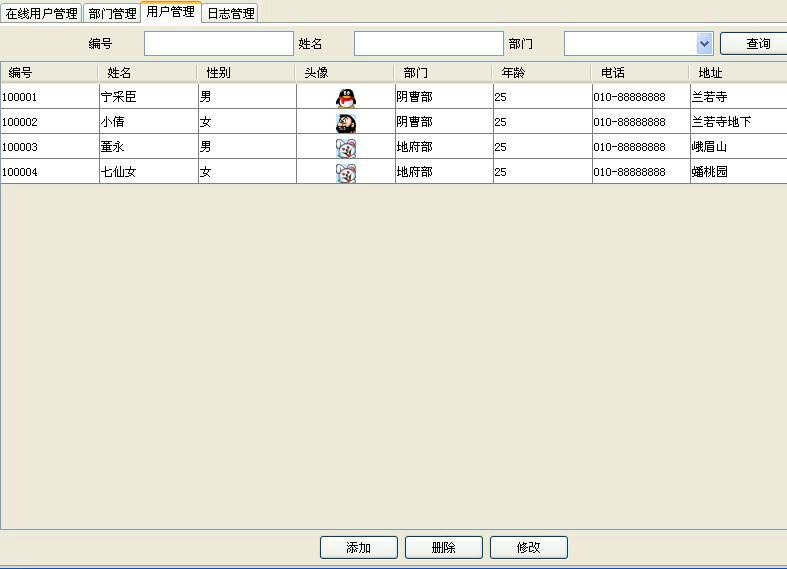Viewport: 787px width, 569px height.
Task: Sort by 编号 column header
Action: pyautogui.click(x=49, y=73)
